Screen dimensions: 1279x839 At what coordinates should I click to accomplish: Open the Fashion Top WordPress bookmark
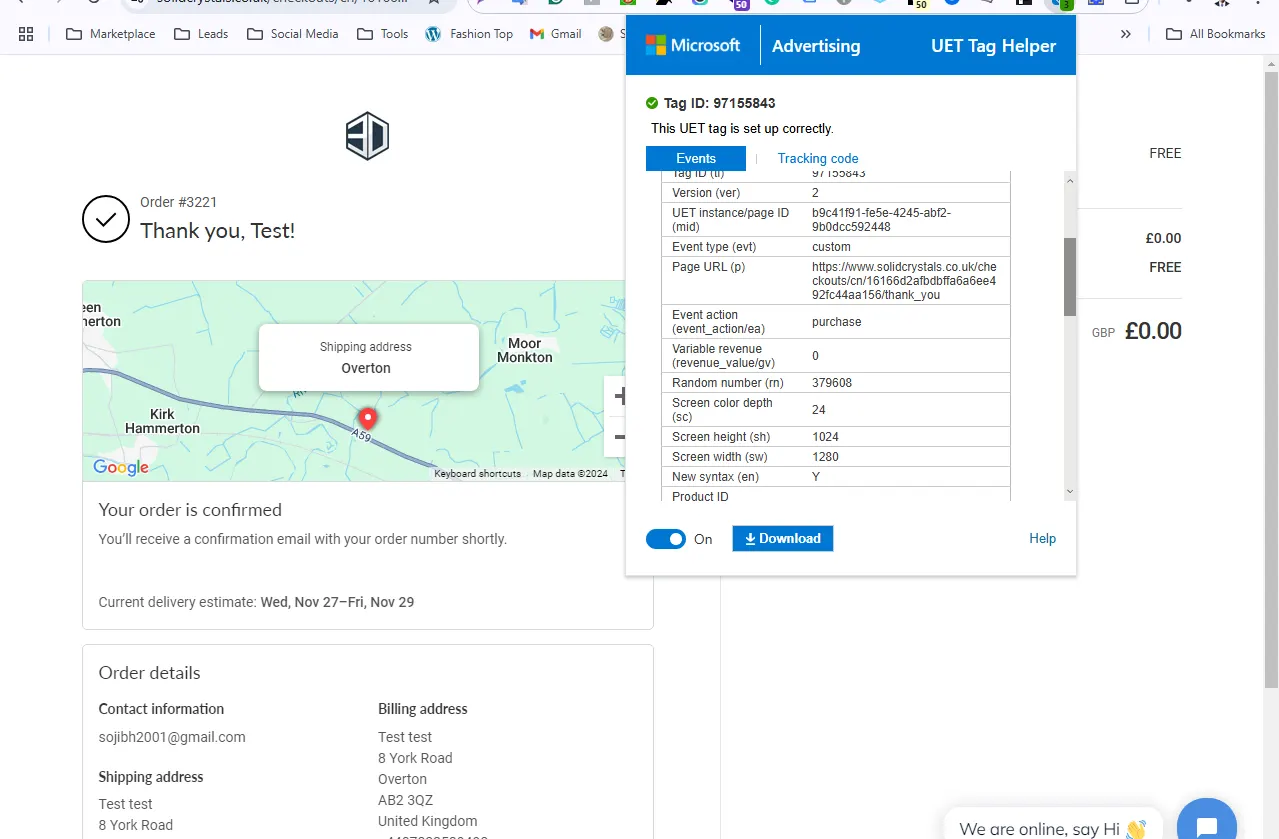[x=469, y=34]
